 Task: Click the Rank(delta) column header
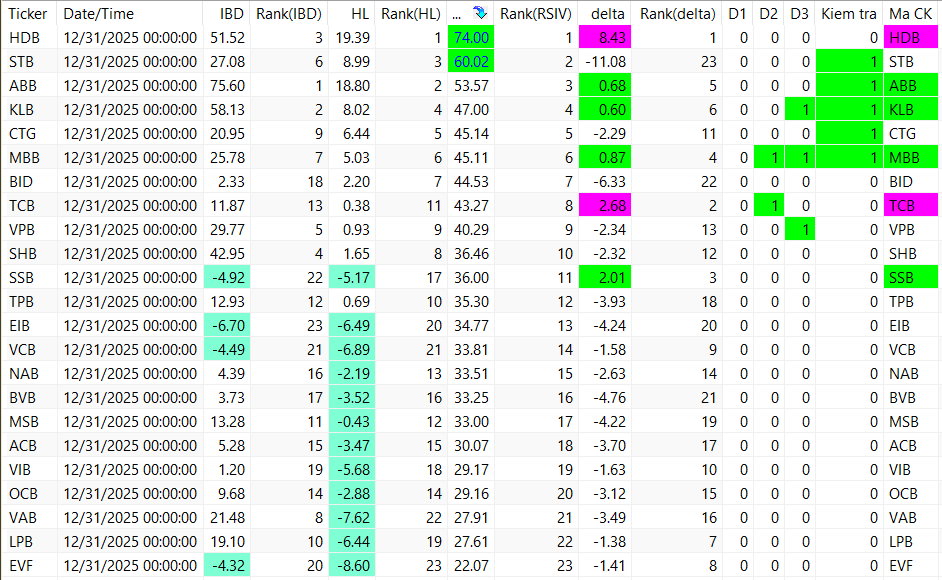[x=677, y=13]
